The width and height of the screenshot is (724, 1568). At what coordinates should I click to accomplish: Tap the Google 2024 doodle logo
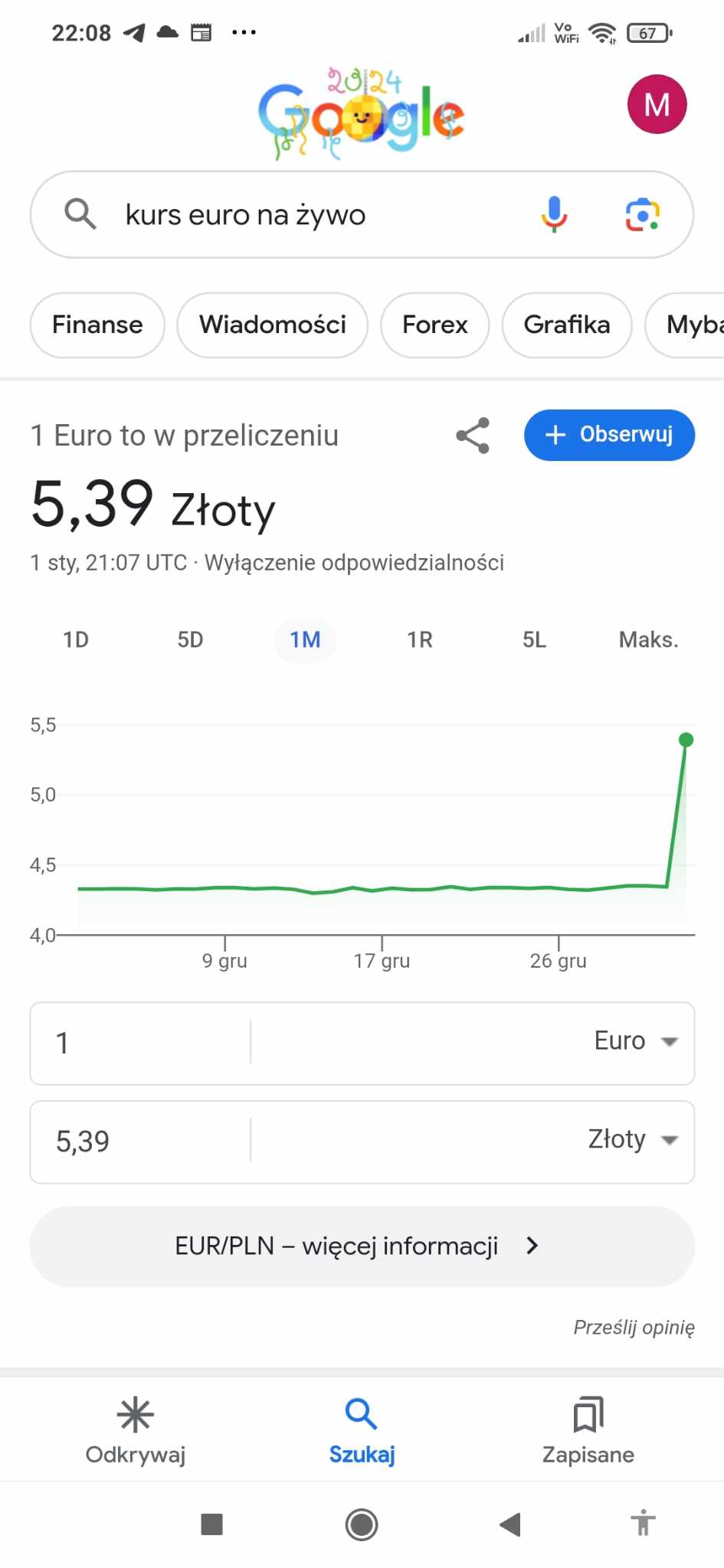tap(361, 113)
